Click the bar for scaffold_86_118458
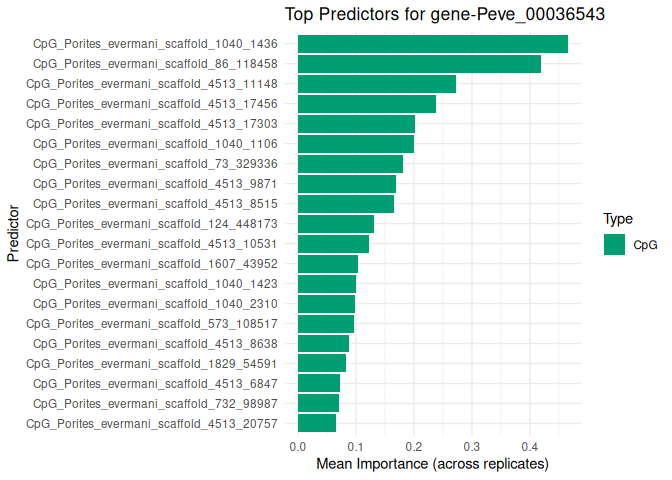The image size is (672, 480). [x=419, y=64]
